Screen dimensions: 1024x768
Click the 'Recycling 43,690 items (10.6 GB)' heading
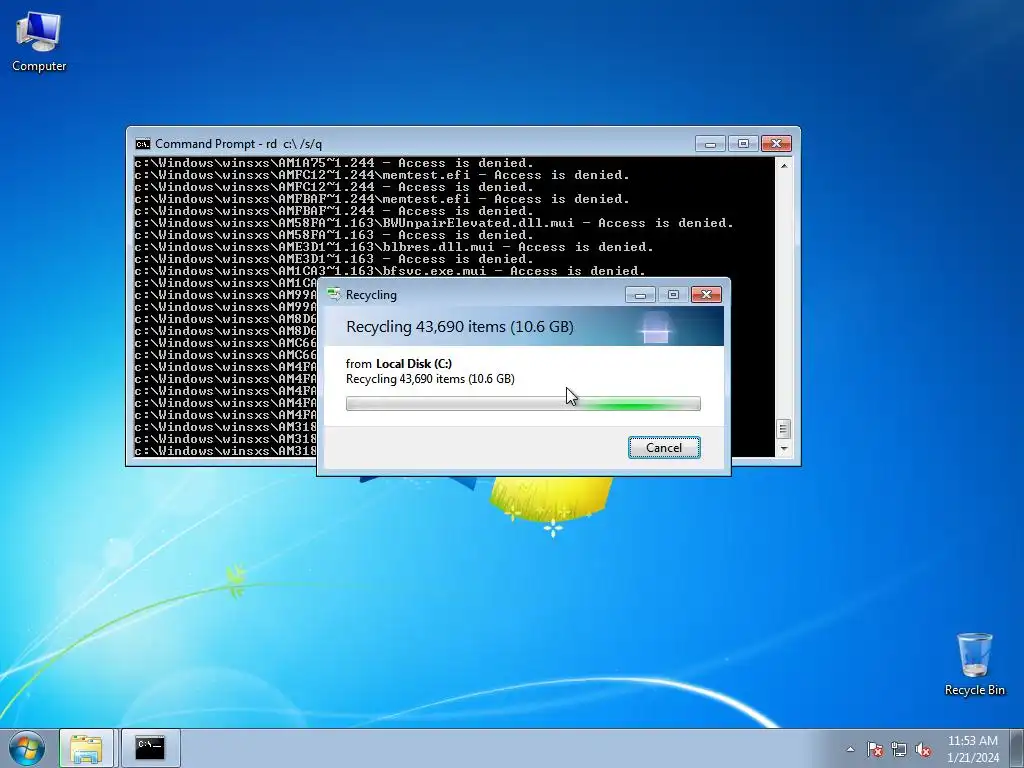460,327
